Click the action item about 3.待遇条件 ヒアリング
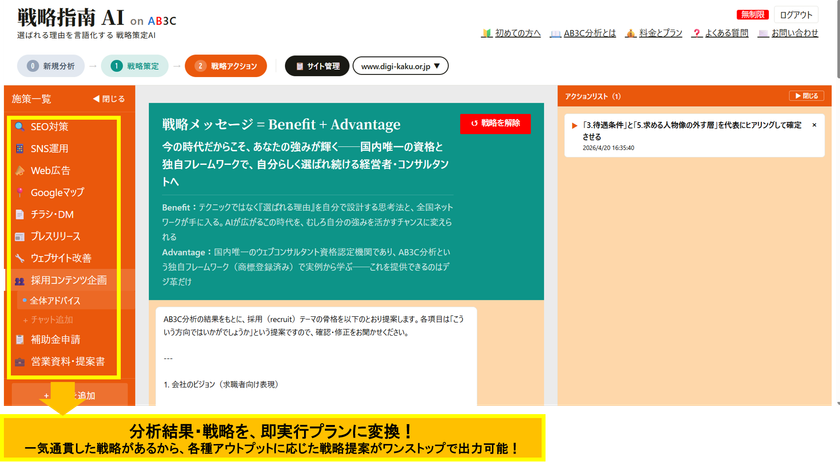 (x=694, y=136)
